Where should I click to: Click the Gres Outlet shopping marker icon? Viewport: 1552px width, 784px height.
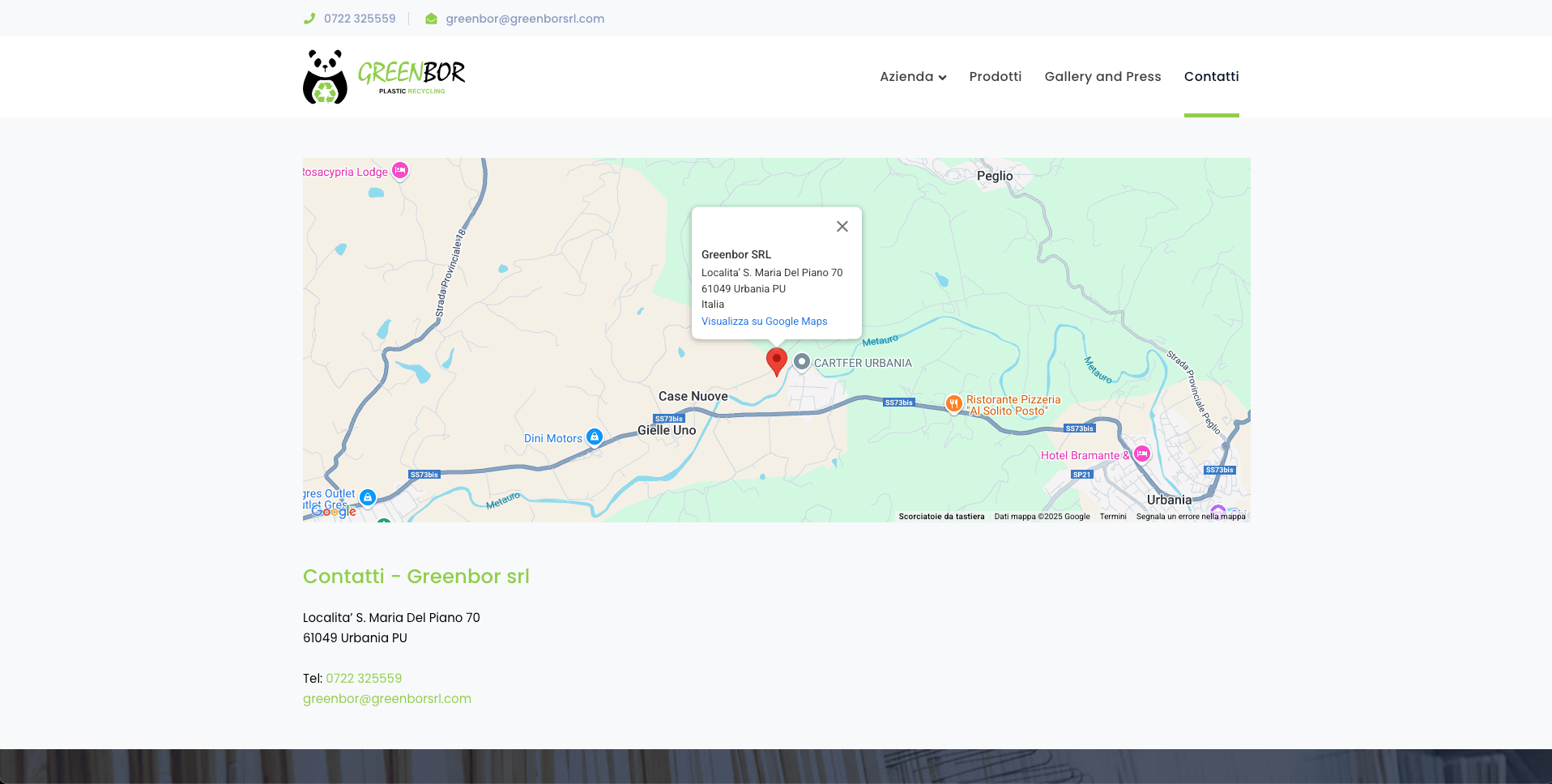coord(368,497)
